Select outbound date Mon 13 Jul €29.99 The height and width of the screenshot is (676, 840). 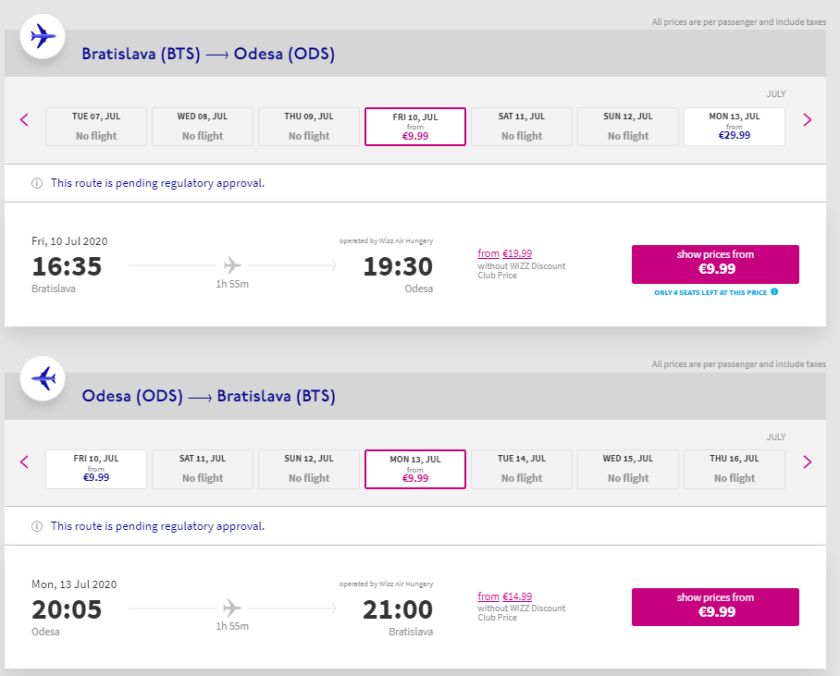point(734,127)
